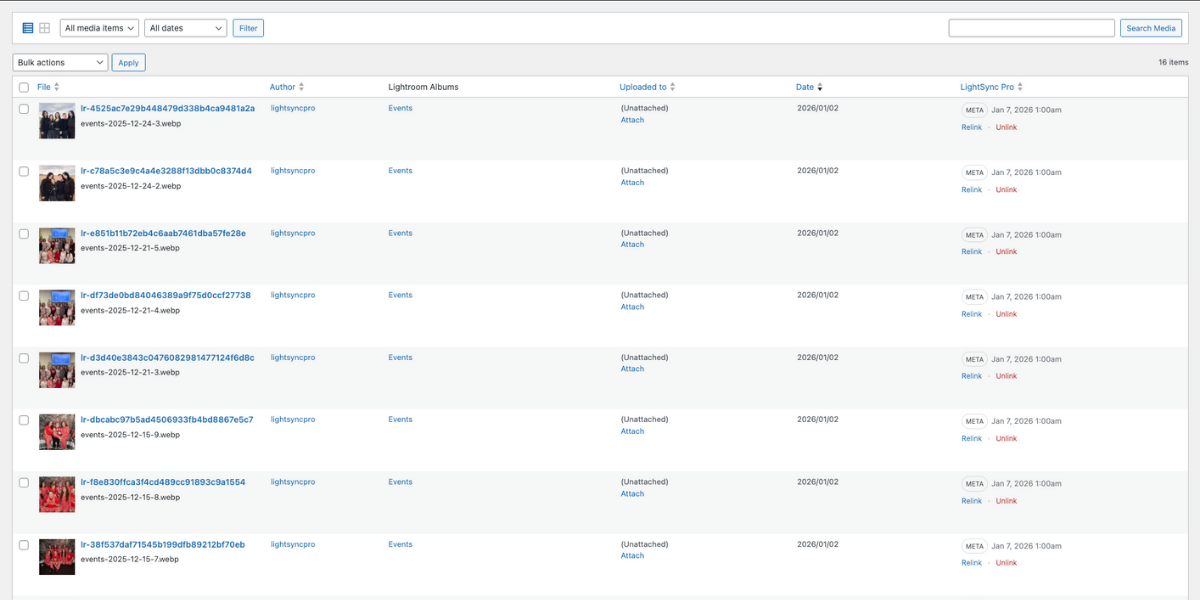1200x600 pixels.
Task: Expand the All dates dropdown
Action: point(185,28)
